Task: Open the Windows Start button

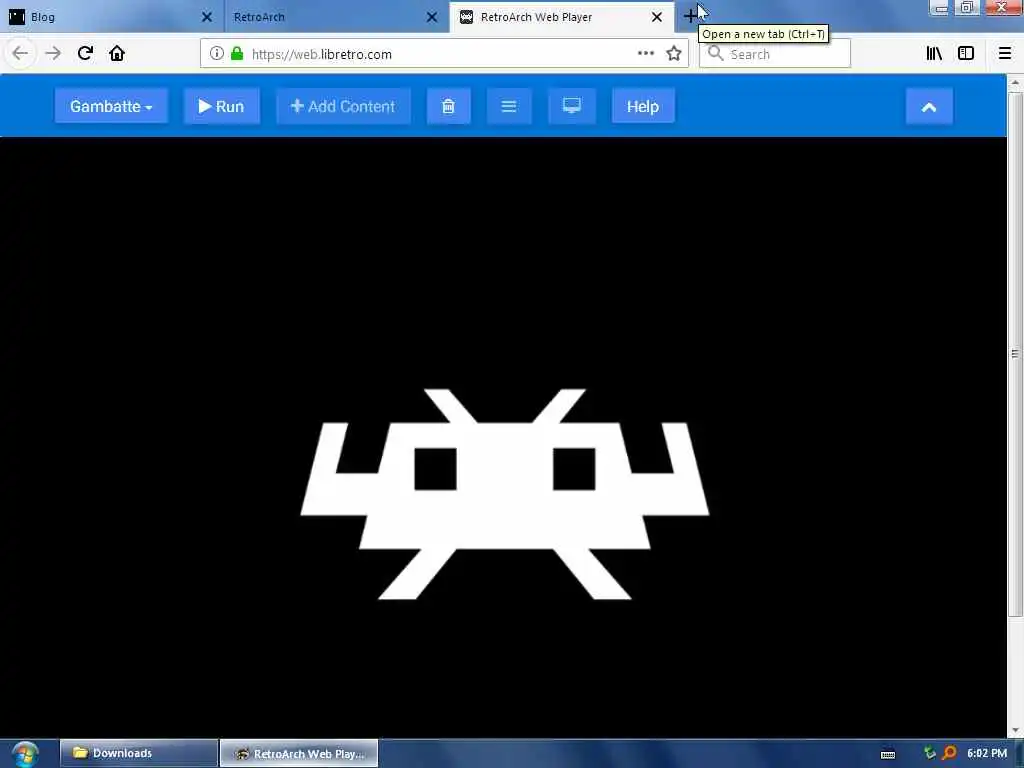Action: (x=24, y=754)
